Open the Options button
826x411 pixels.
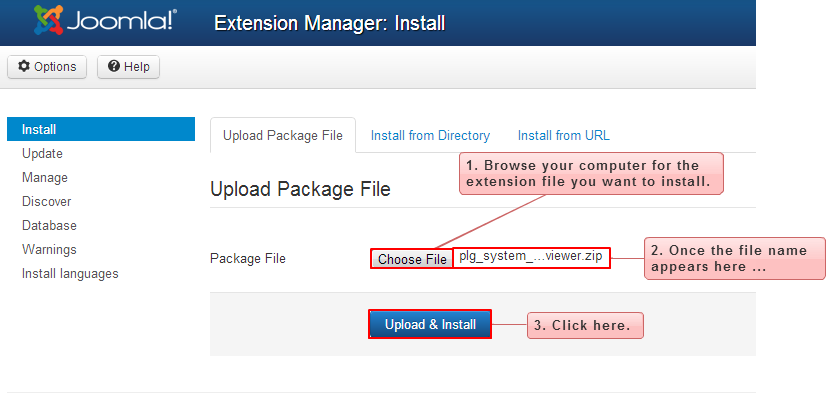pos(47,67)
